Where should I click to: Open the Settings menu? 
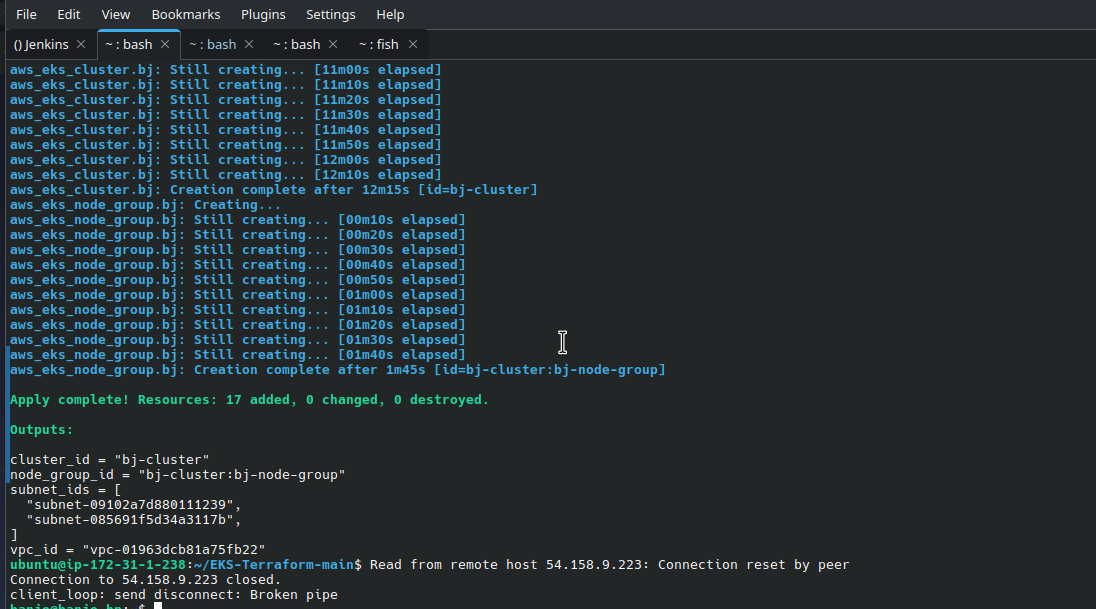point(331,14)
